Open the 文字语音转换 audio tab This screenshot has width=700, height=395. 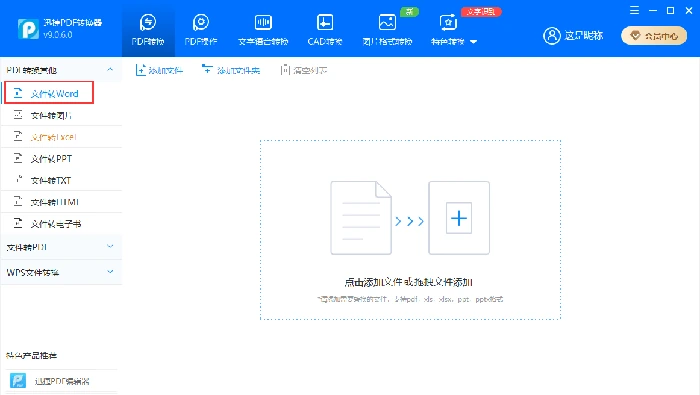click(x=263, y=29)
